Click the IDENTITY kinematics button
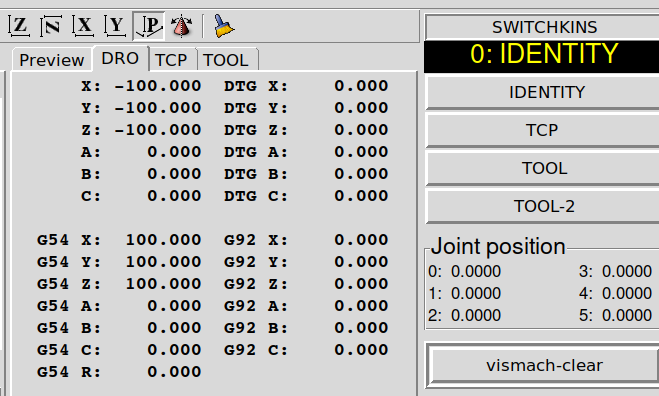 (x=546, y=92)
